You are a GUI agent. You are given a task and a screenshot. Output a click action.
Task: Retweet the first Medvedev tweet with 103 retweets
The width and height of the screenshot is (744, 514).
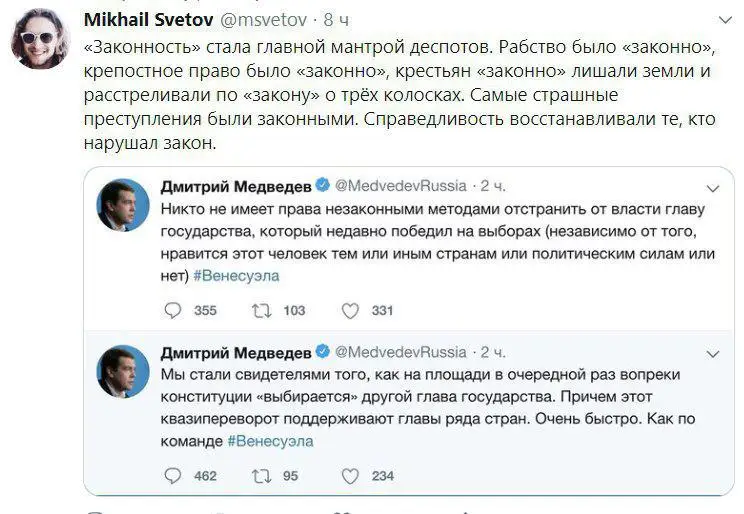[x=261, y=311]
